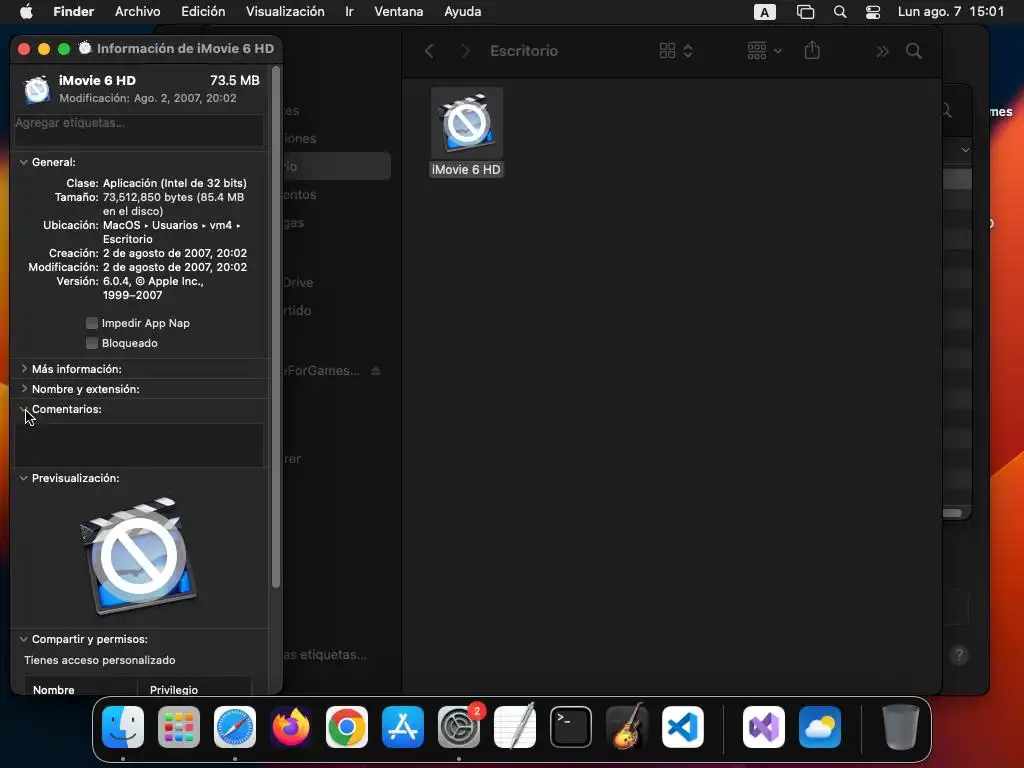Open the group-by dropdown in toolbar

764,51
